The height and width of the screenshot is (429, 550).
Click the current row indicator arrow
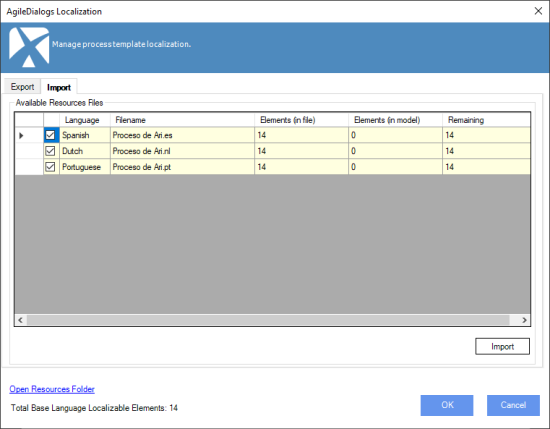coord(21,135)
